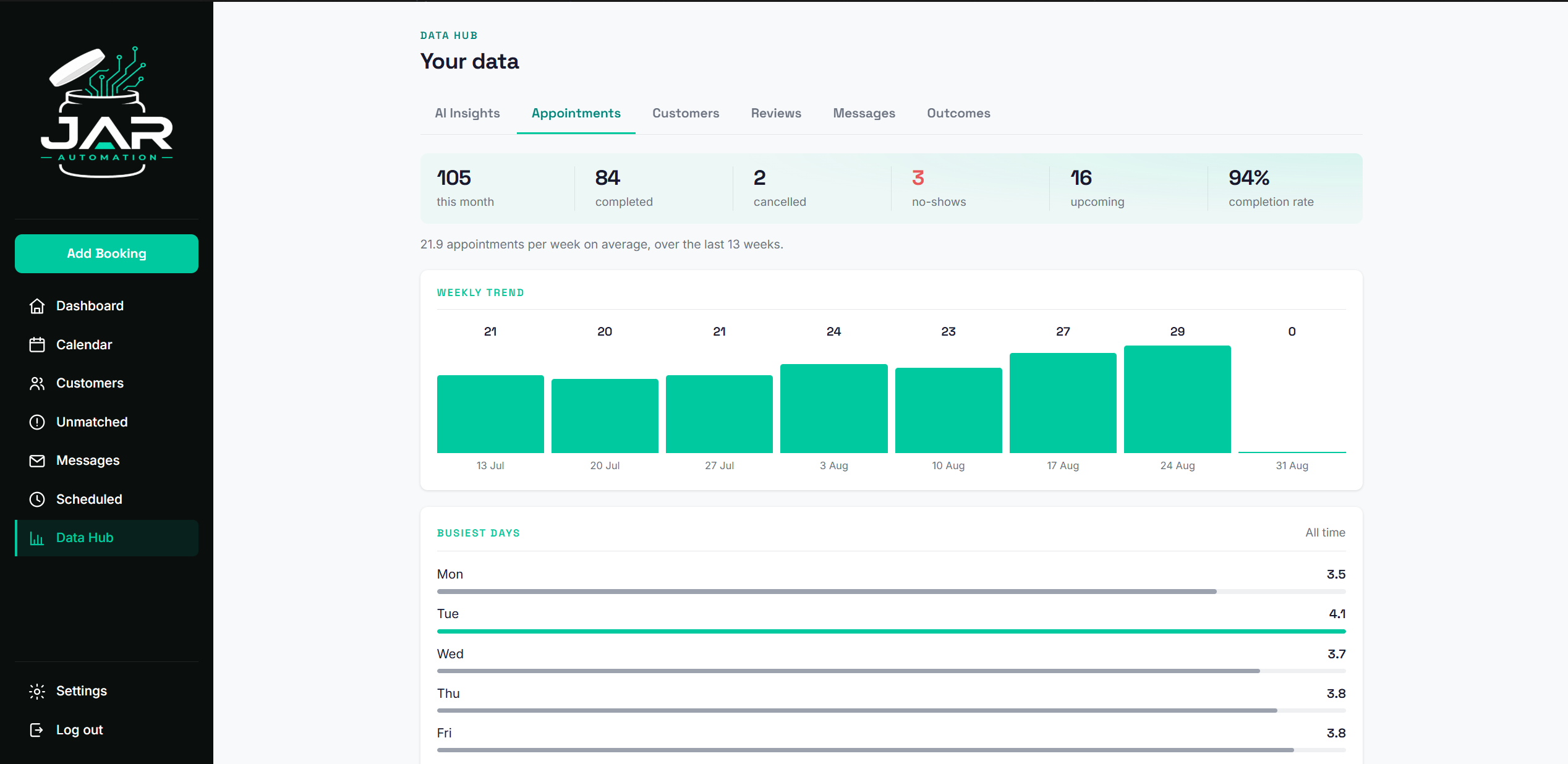Click the All time label

1325,533
